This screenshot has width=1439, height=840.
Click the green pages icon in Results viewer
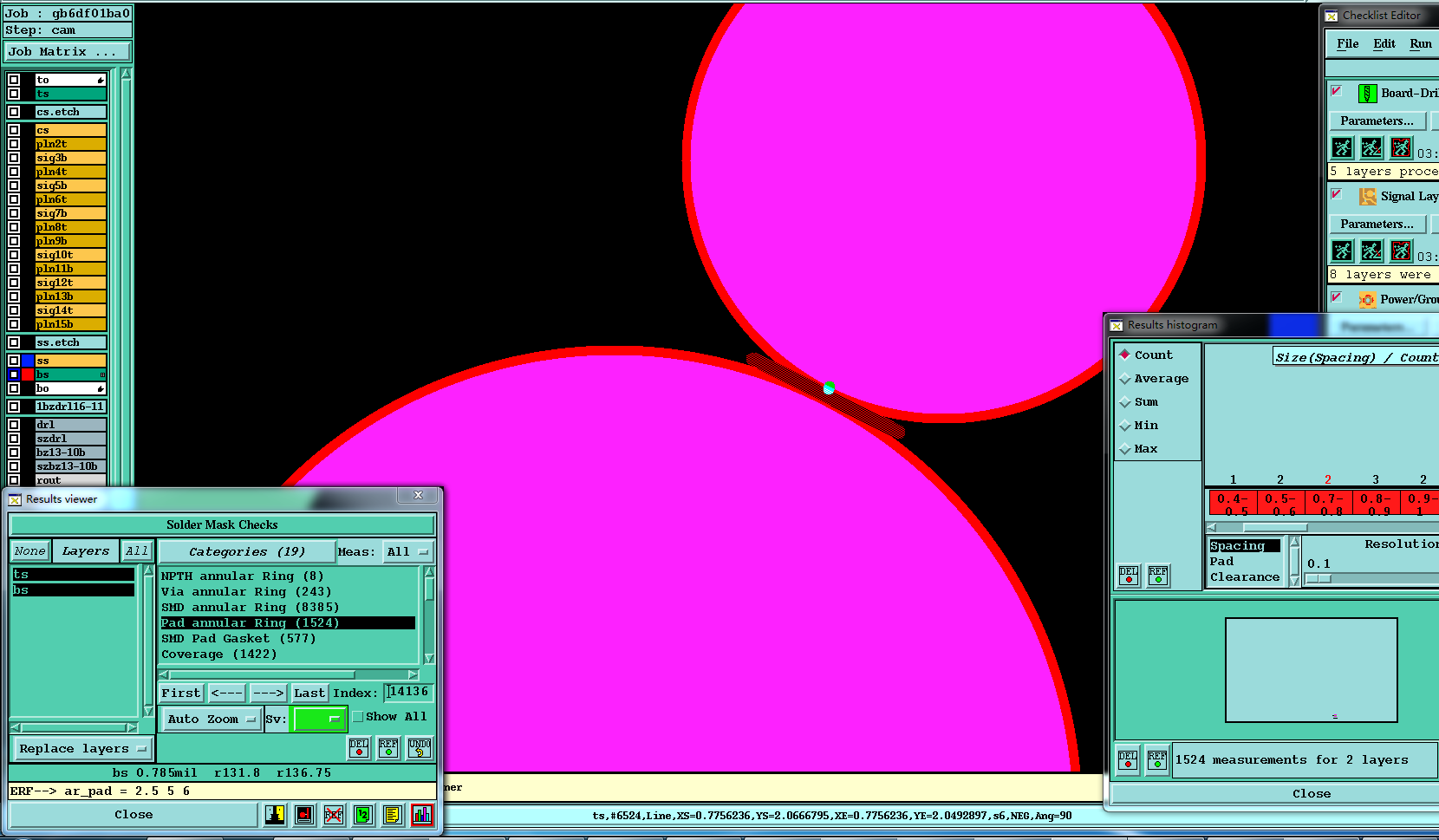tap(363, 815)
